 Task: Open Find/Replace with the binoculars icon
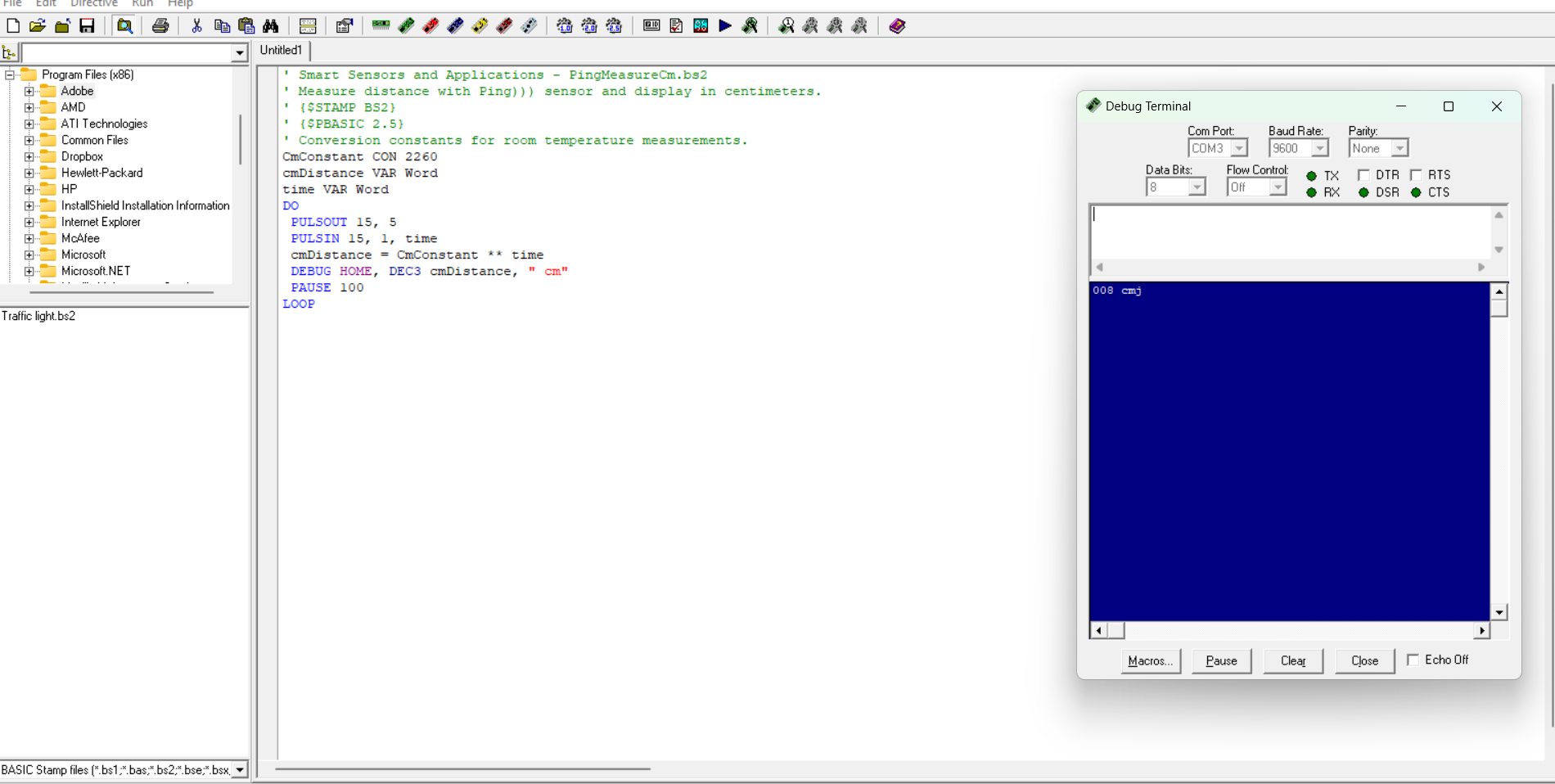(x=270, y=26)
